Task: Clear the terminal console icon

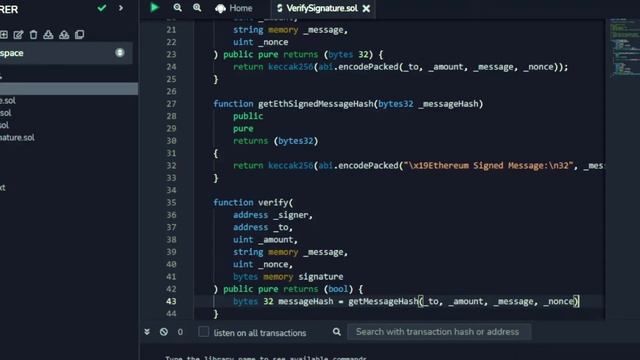Action: 164,332
